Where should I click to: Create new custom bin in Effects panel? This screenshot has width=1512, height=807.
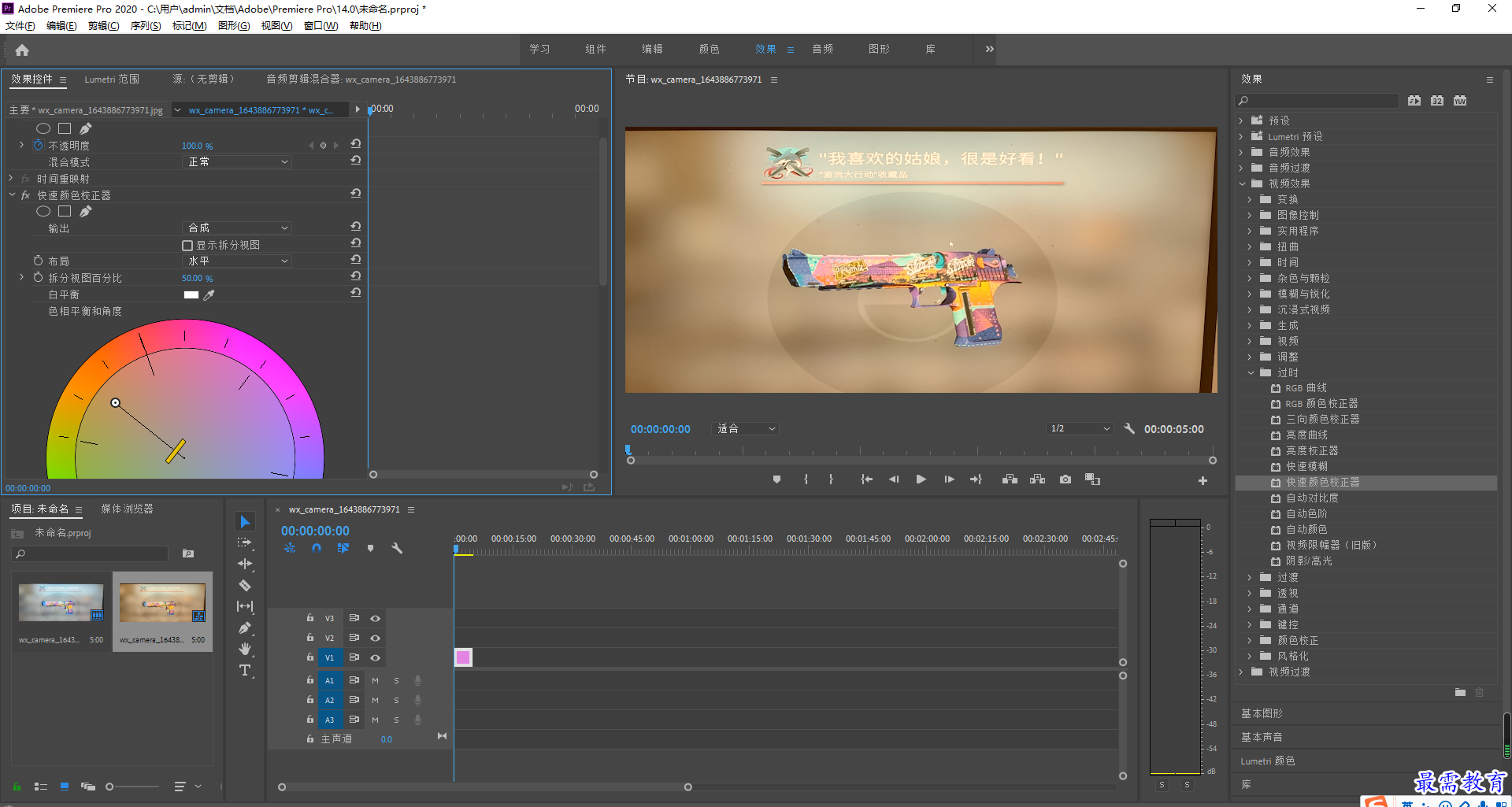1460,692
